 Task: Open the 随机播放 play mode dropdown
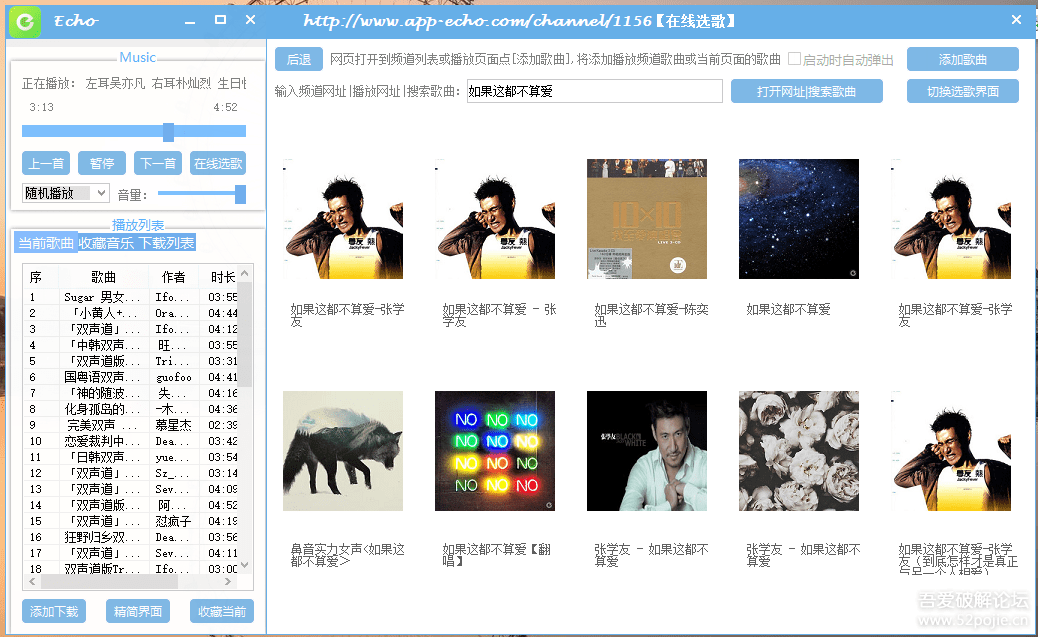(x=66, y=193)
